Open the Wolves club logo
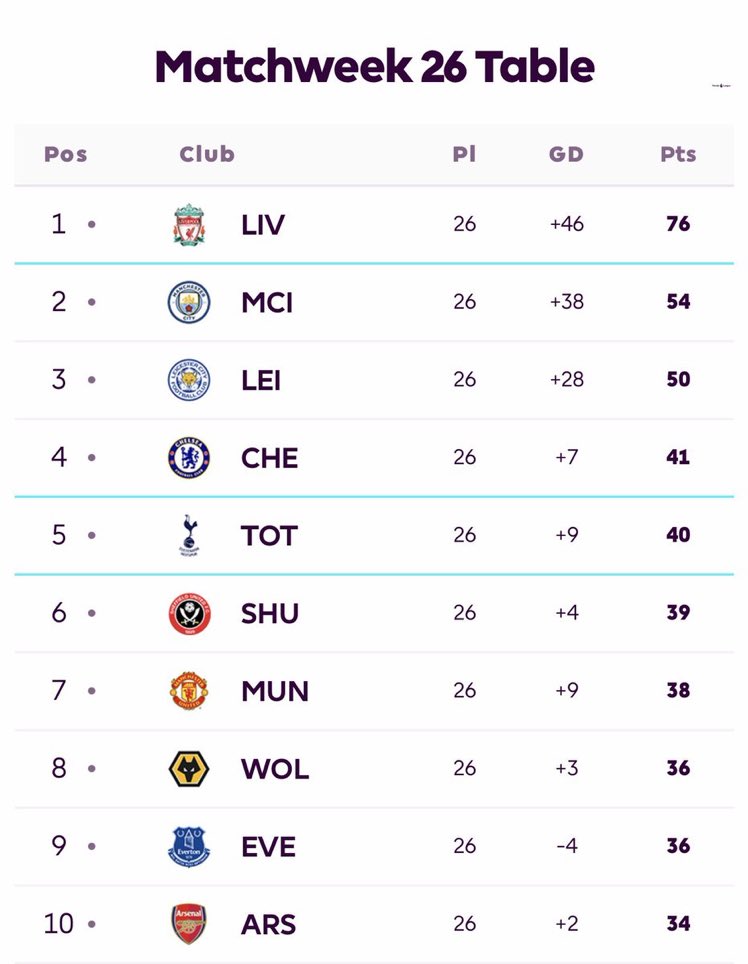Image resolution: width=748 pixels, height=964 pixels. (x=189, y=768)
